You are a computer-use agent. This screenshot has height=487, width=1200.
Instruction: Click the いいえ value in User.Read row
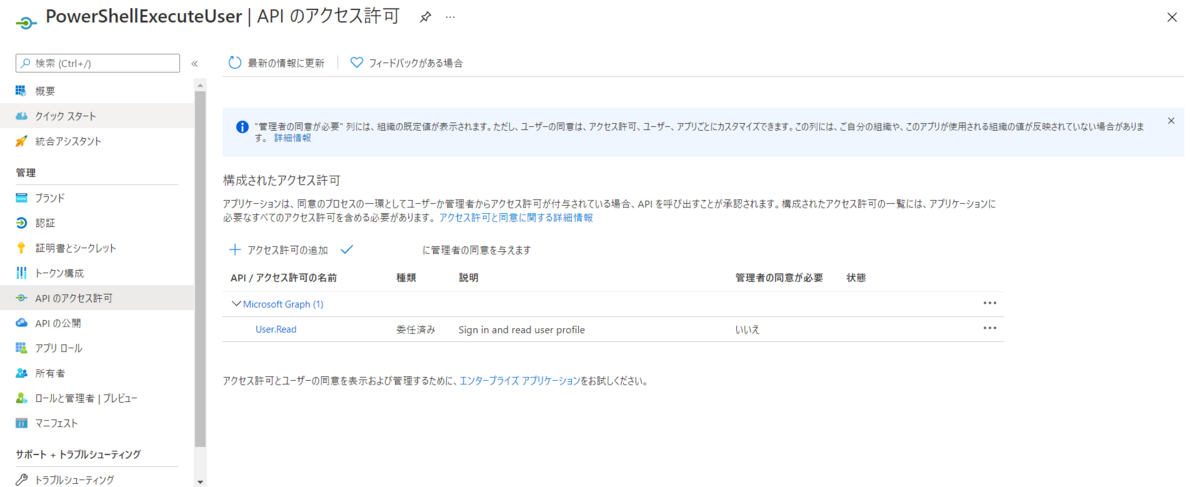747,329
